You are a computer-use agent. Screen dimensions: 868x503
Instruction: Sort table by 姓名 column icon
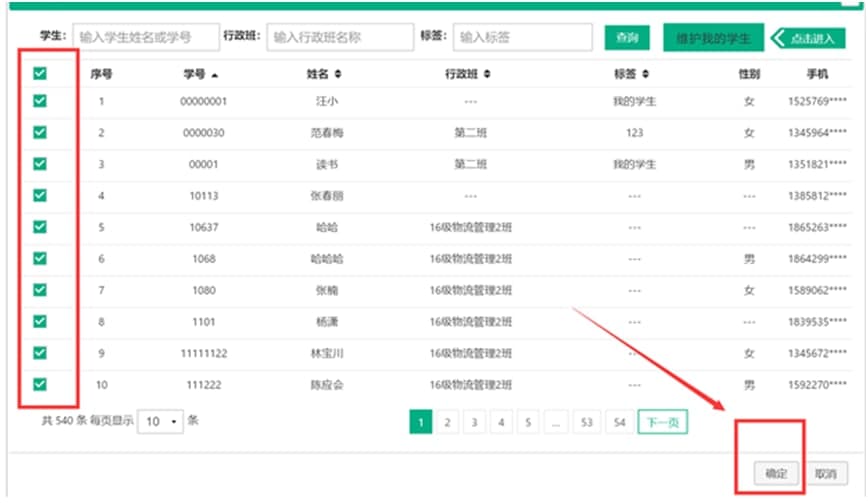point(337,75)
